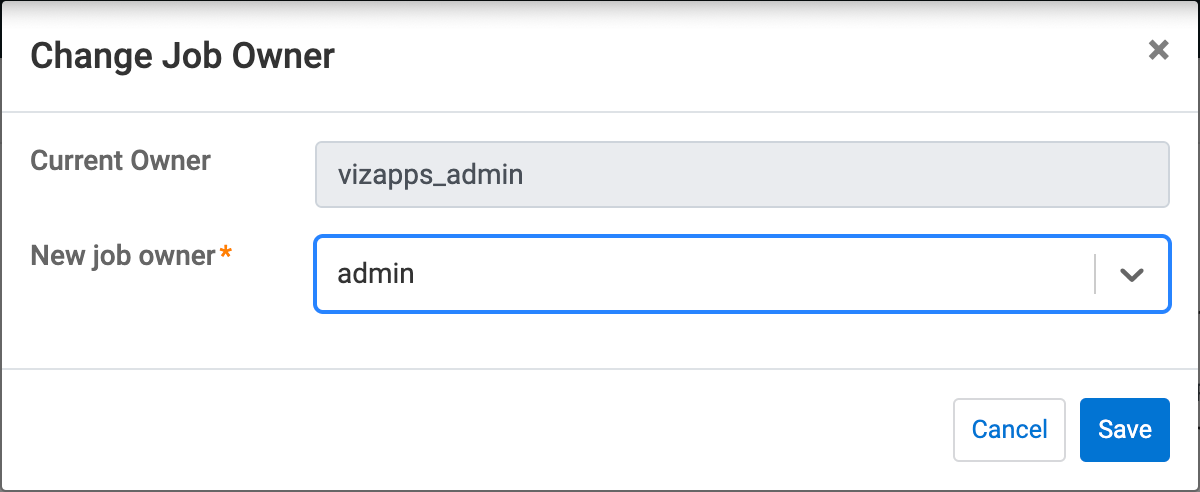Image resolution: width=1200 pixels, height=492 pixels.
Task: Click the 'Current Owner' label
Action: pos(121,160)
